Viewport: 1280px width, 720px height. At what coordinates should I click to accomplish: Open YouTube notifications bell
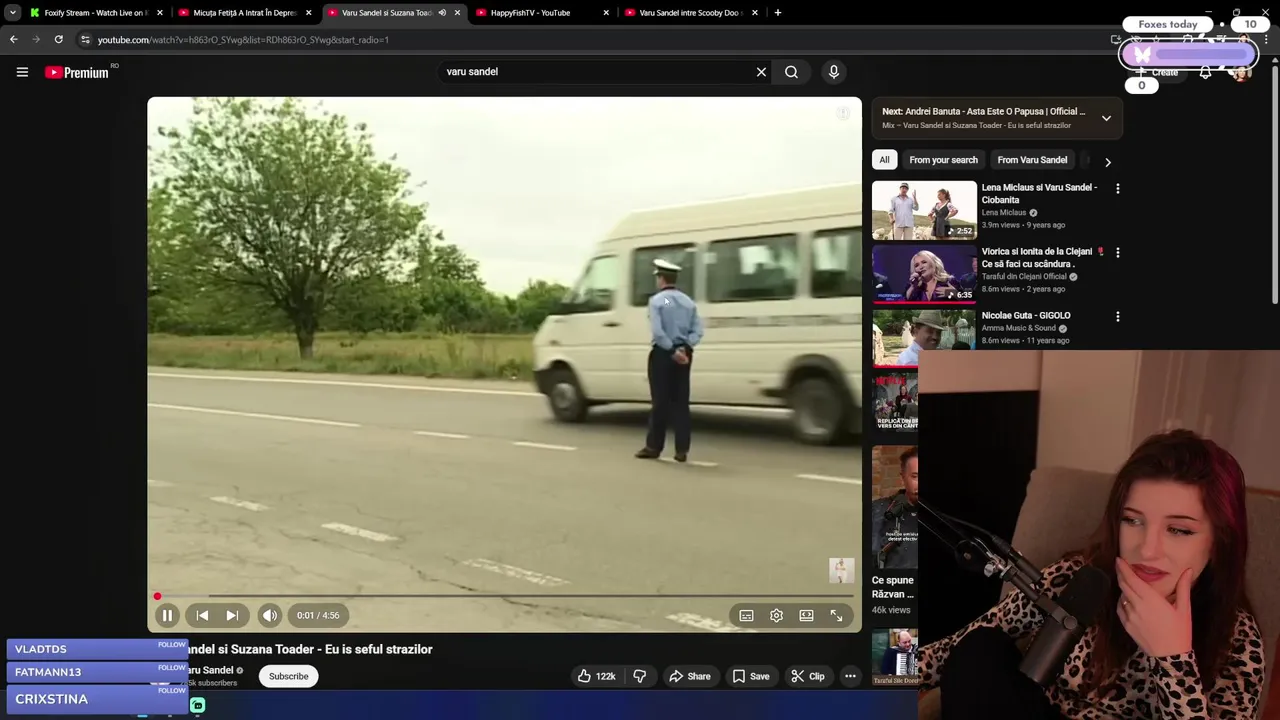pyautogui.click(x=1205, y=72)
